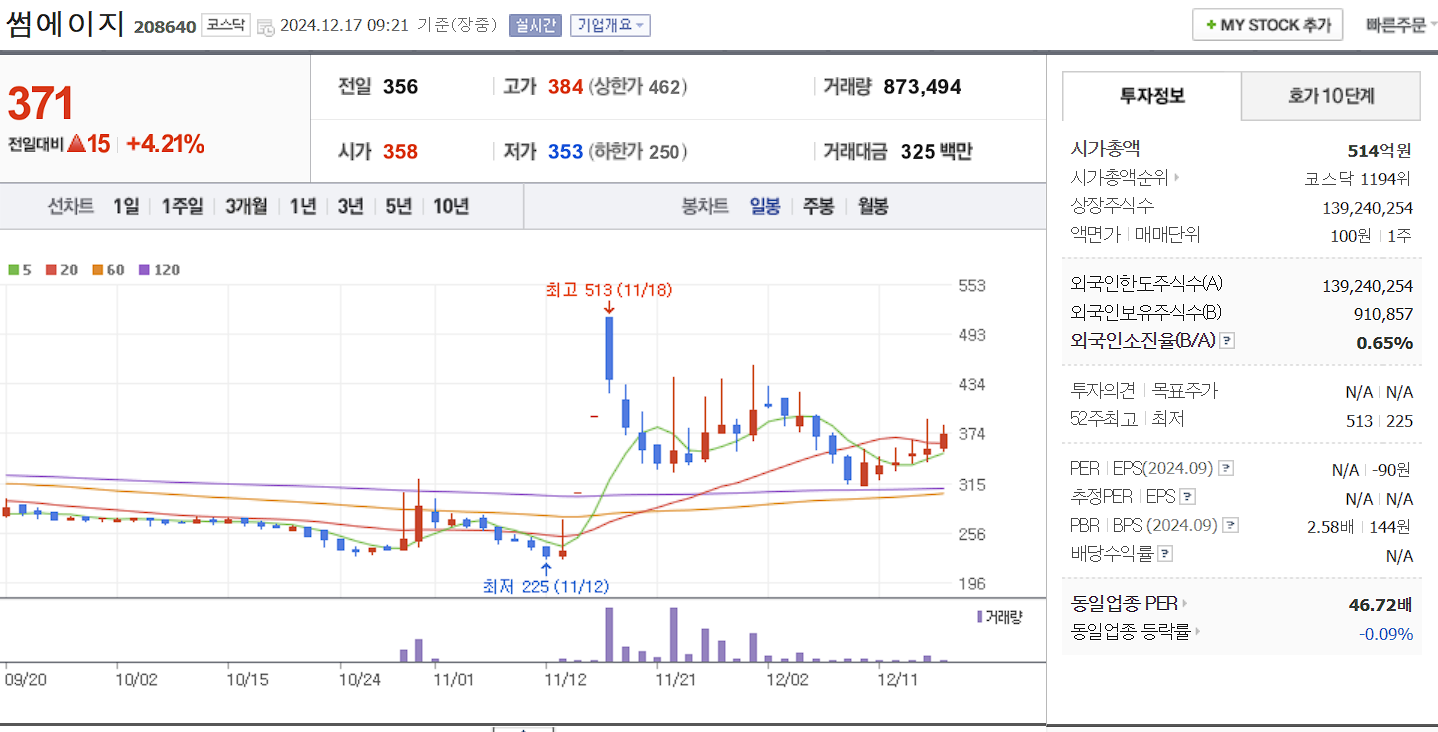Click the + MY STOCK 추가 button

1267,22
